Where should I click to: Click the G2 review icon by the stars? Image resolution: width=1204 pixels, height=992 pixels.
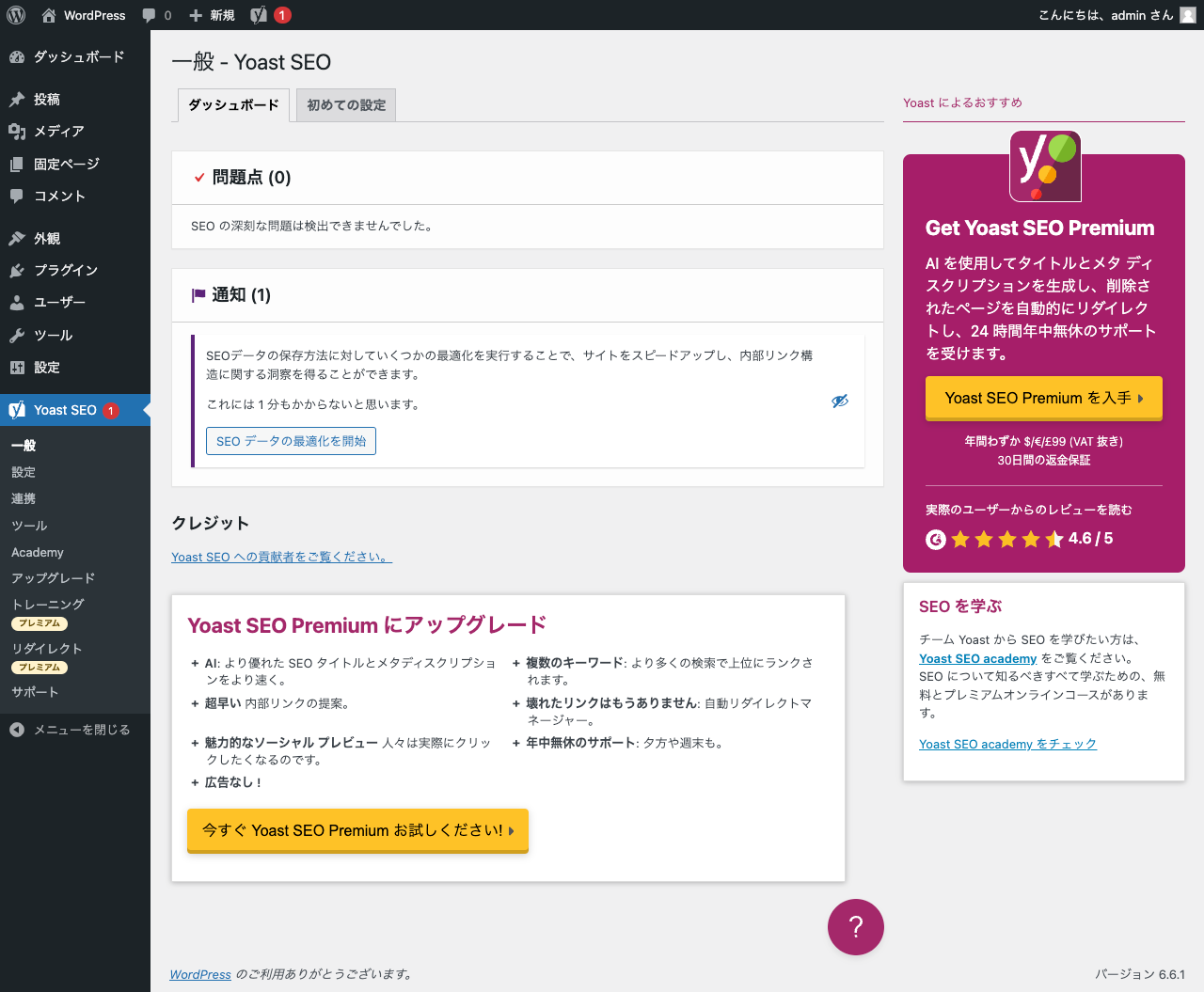coord(935,540)
